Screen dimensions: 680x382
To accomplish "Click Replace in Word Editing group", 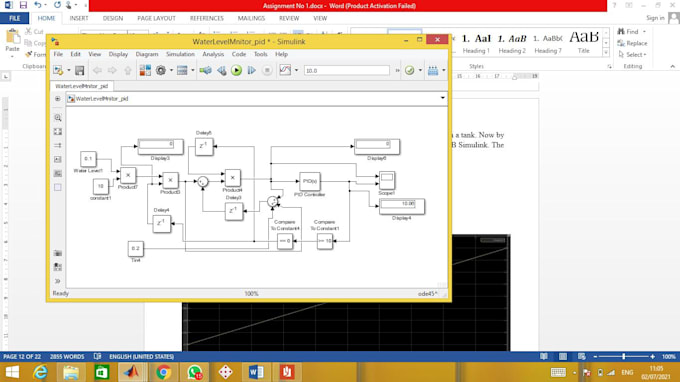I will (632, 43).
